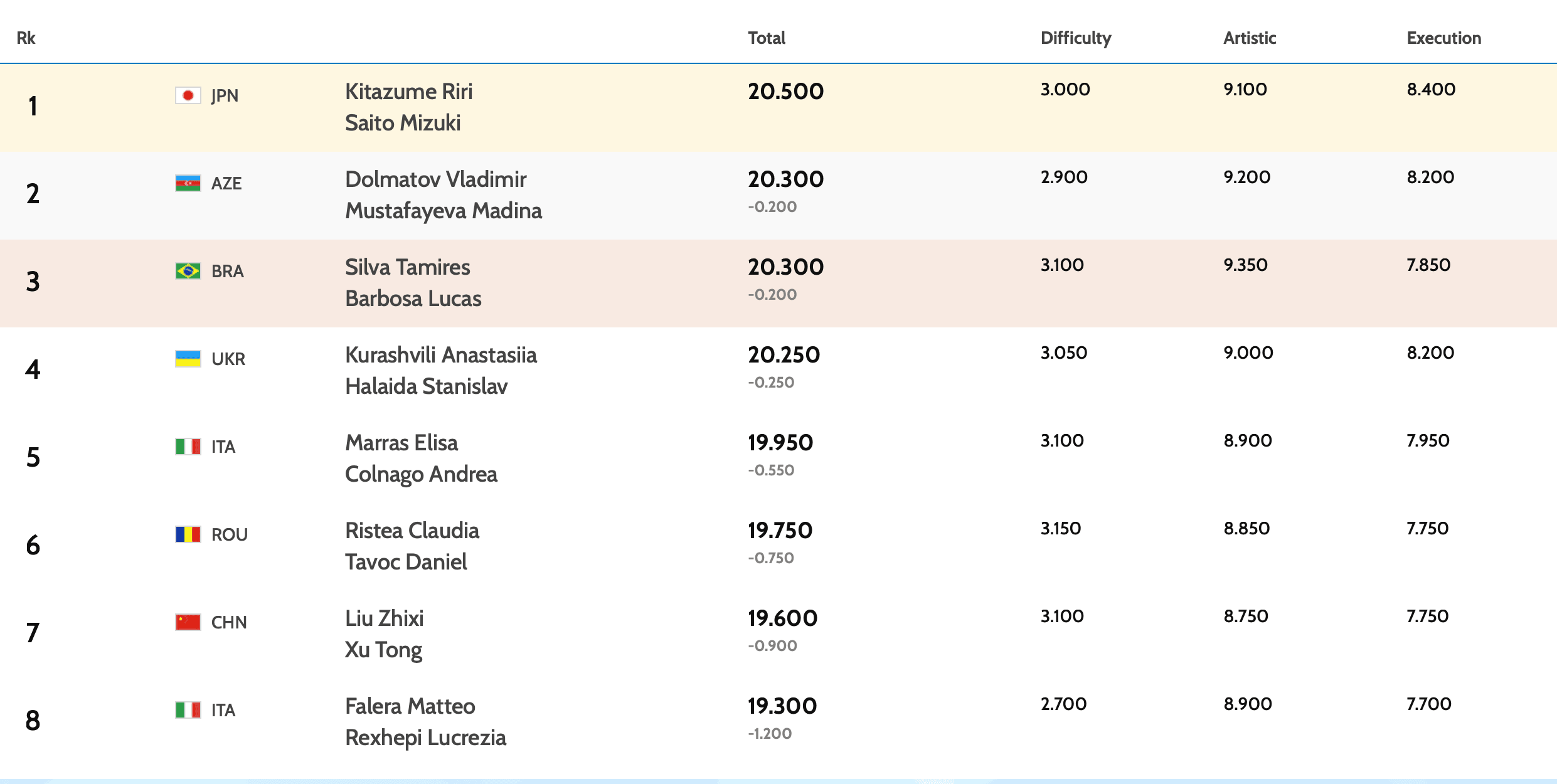
Task: Click the China flag icon
Action: [x=188, y=622]
